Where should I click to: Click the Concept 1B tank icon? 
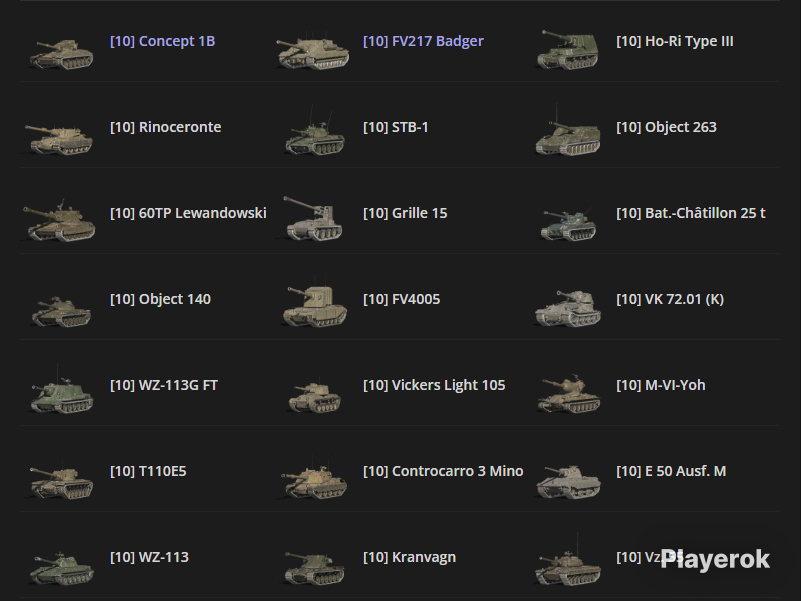[61, 54]
